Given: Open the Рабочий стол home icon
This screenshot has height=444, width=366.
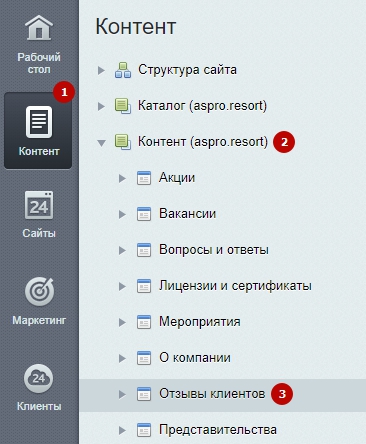Looking at the screenshot, I should pos(39,28).
